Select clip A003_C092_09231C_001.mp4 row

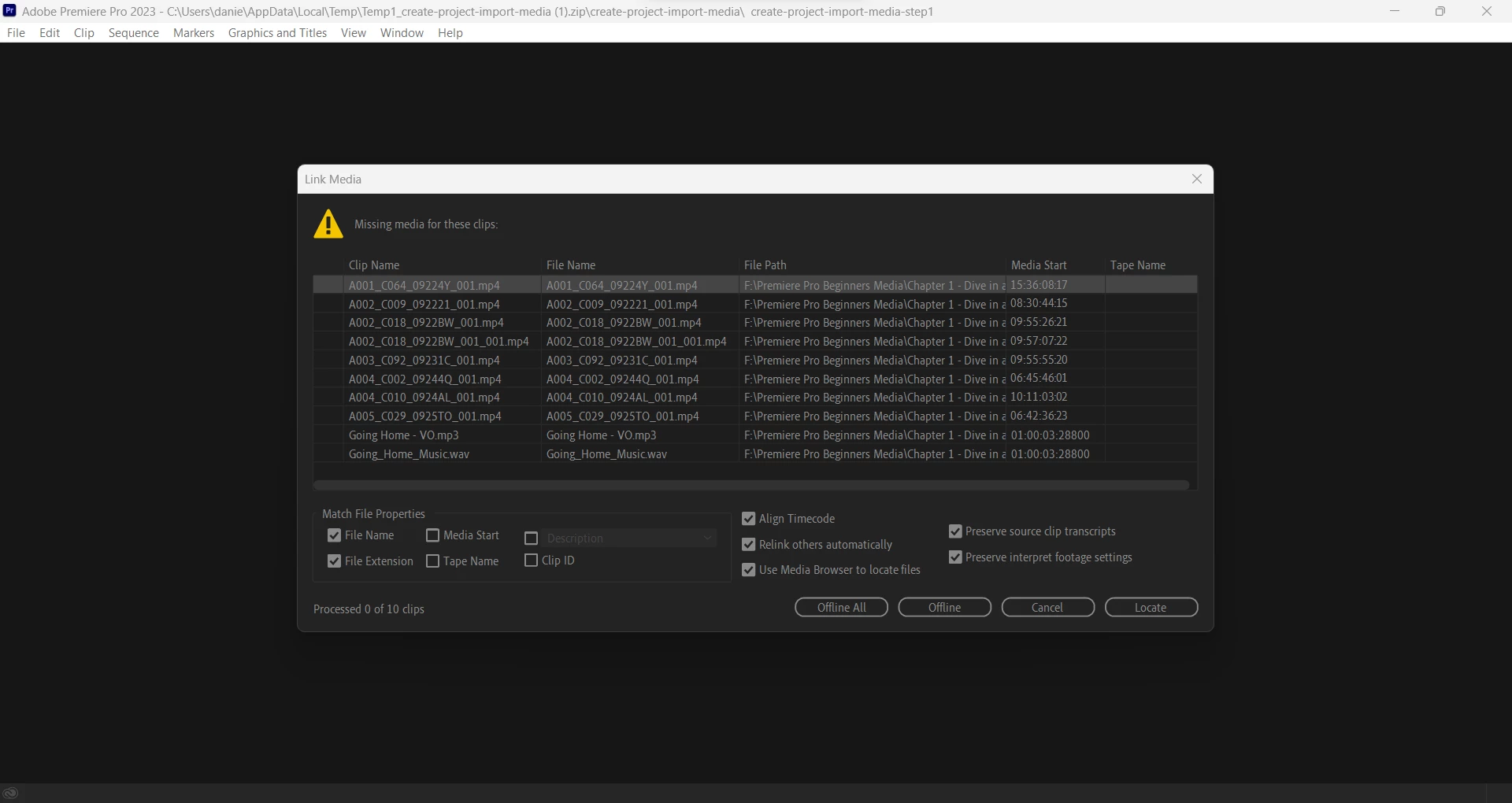(755, 361)
